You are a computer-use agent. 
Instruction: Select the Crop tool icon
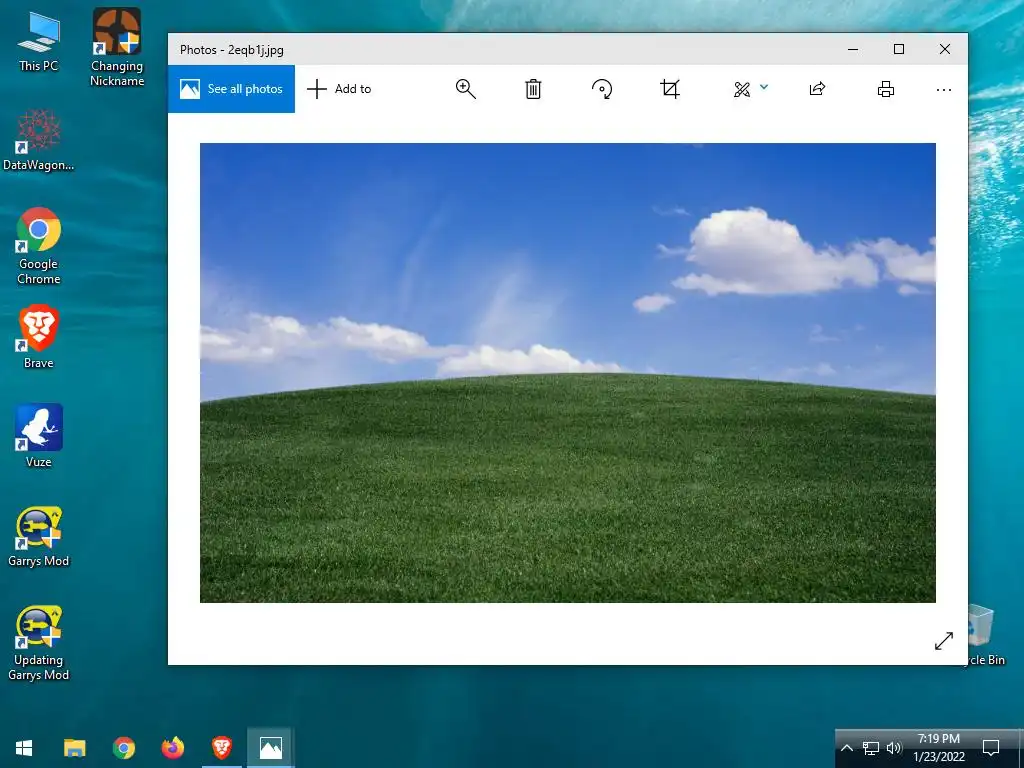(670, 89)
